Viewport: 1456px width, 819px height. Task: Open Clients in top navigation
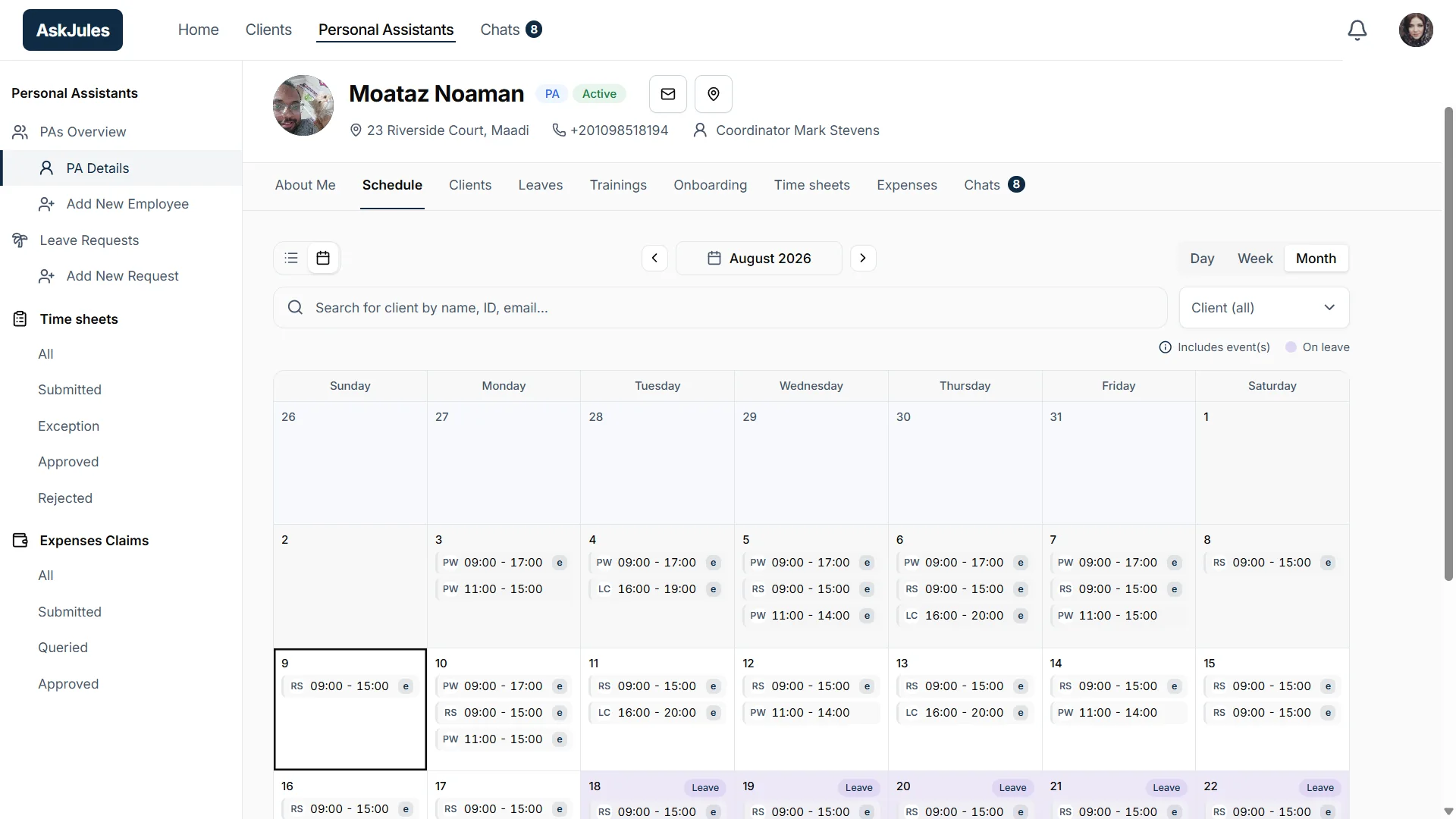268,30
